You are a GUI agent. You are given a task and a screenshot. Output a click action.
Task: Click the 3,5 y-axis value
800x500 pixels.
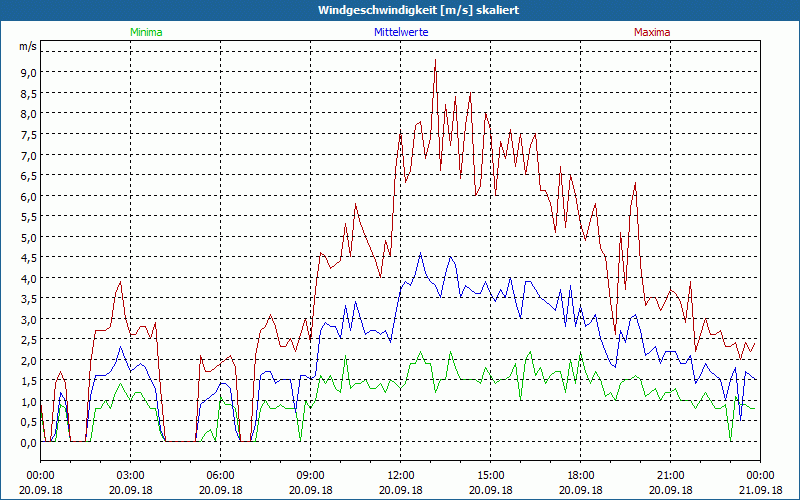[x=29, y=299]
